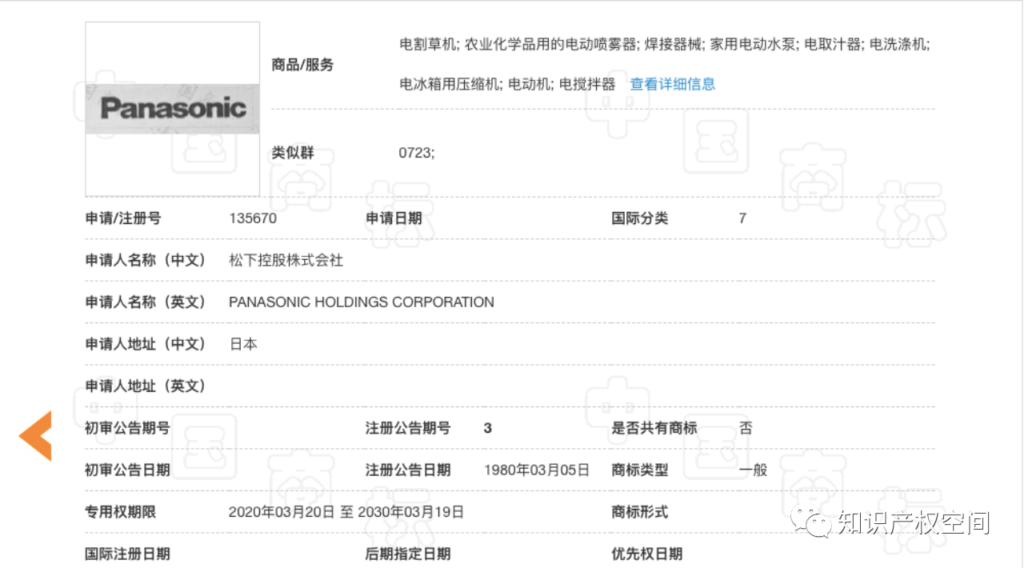Screen dimensions: 1024x568
Task: Click the 优先权日期 label
Action: point(647,554)
